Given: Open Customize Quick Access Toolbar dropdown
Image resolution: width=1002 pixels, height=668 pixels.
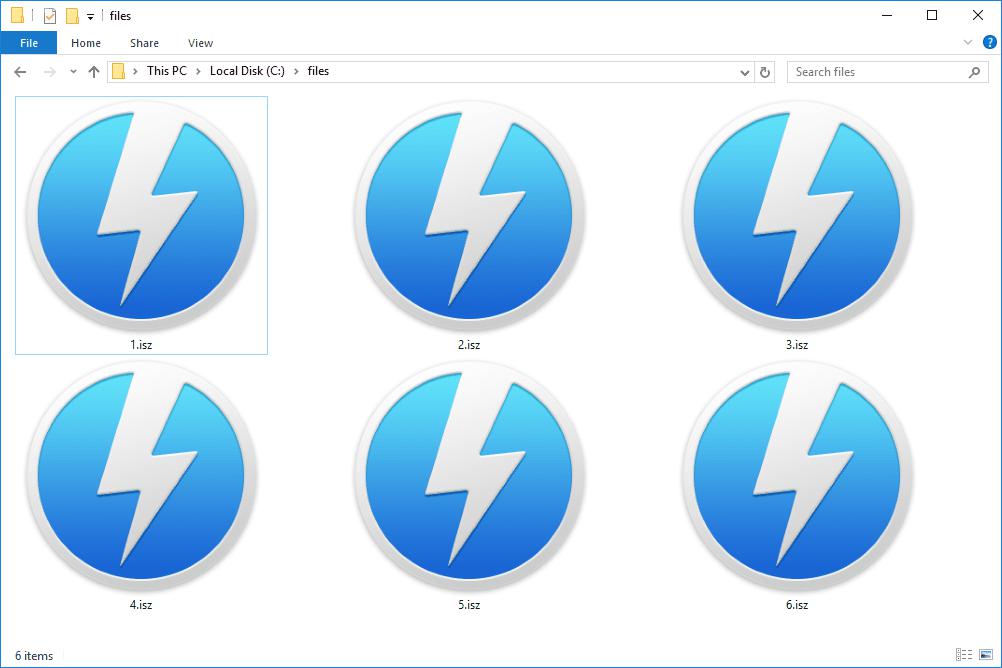Looking at the screenshot, I should (90, 17).
